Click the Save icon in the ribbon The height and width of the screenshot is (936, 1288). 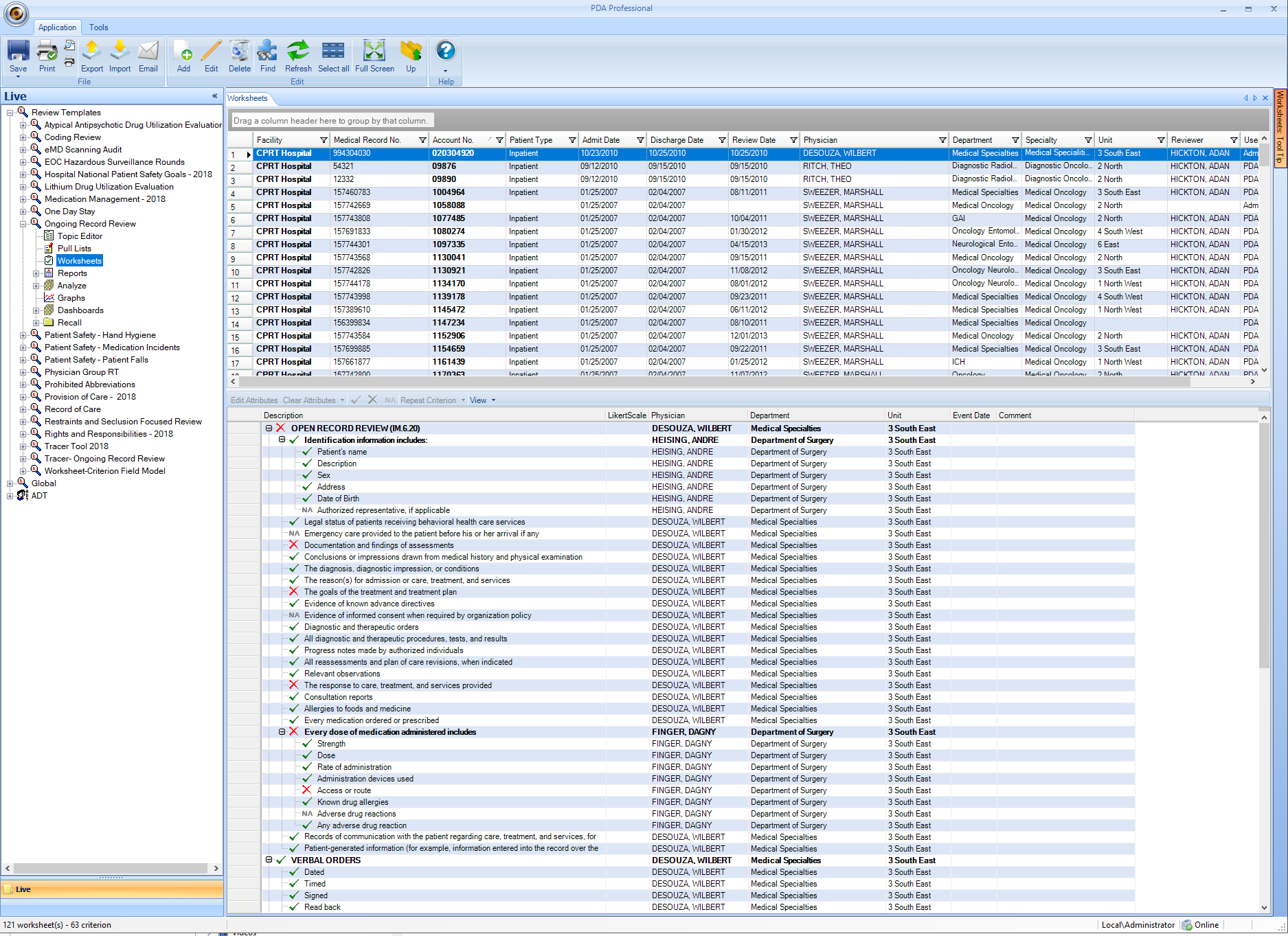(19, 56)
